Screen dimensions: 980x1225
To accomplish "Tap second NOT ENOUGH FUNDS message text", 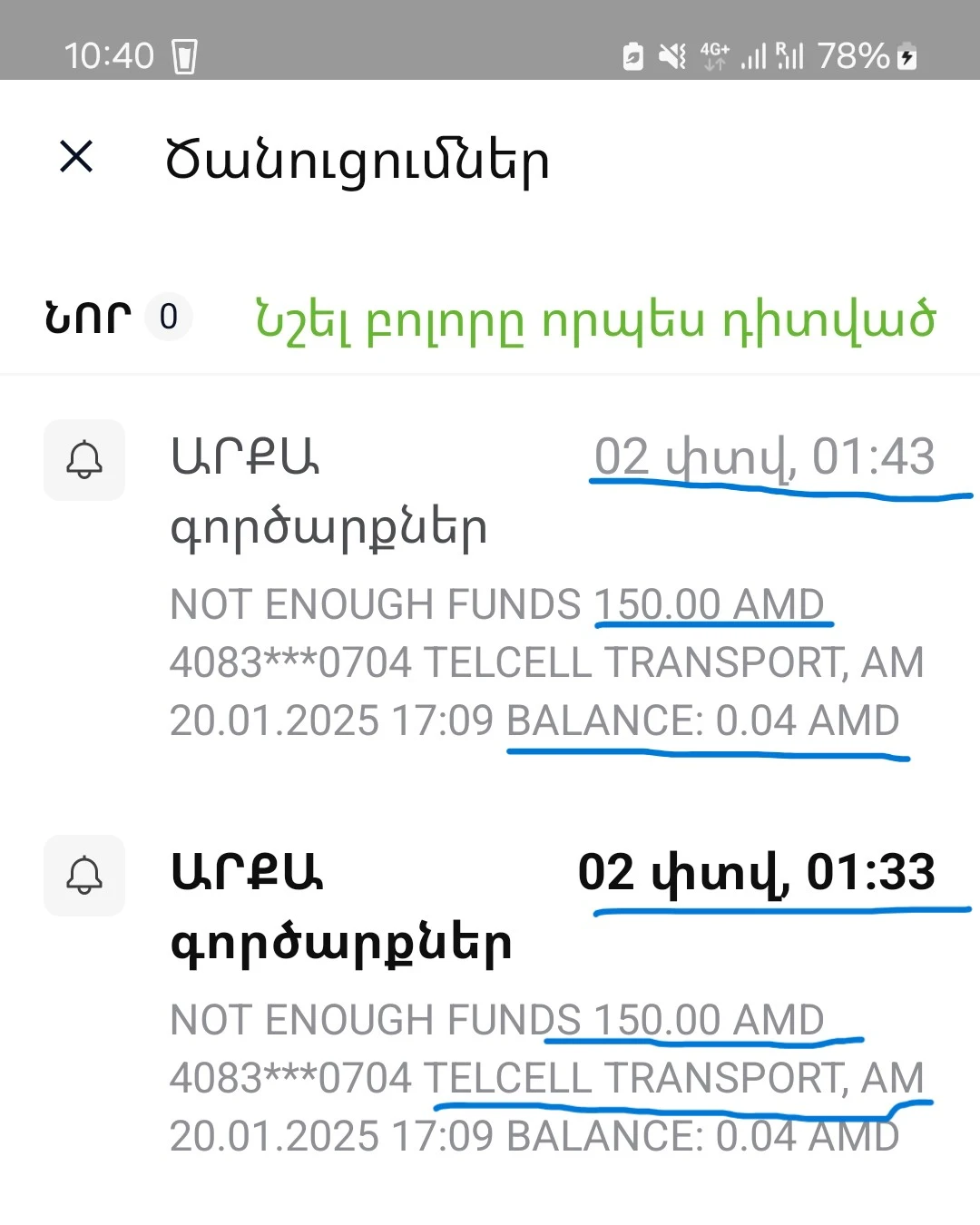I will click(x=547, y=1078).
